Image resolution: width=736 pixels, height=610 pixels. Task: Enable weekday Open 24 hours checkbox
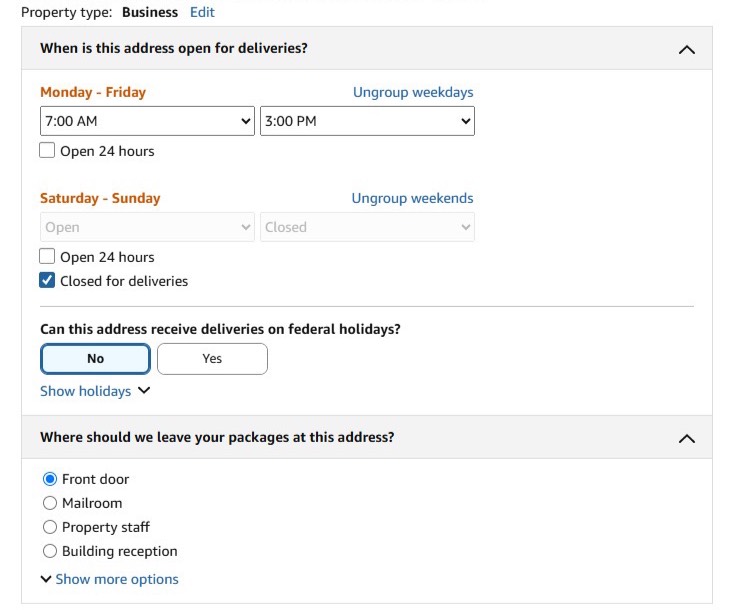click(47, 151)
